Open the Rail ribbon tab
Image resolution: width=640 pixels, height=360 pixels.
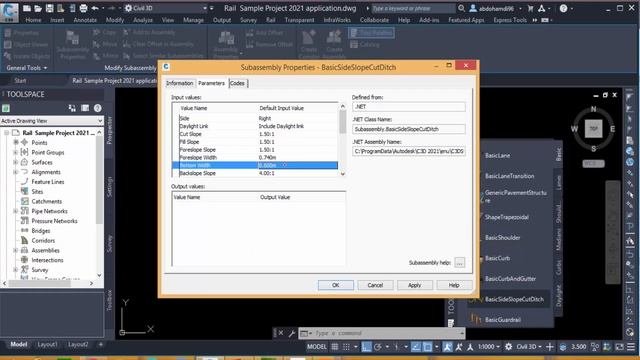271,20
